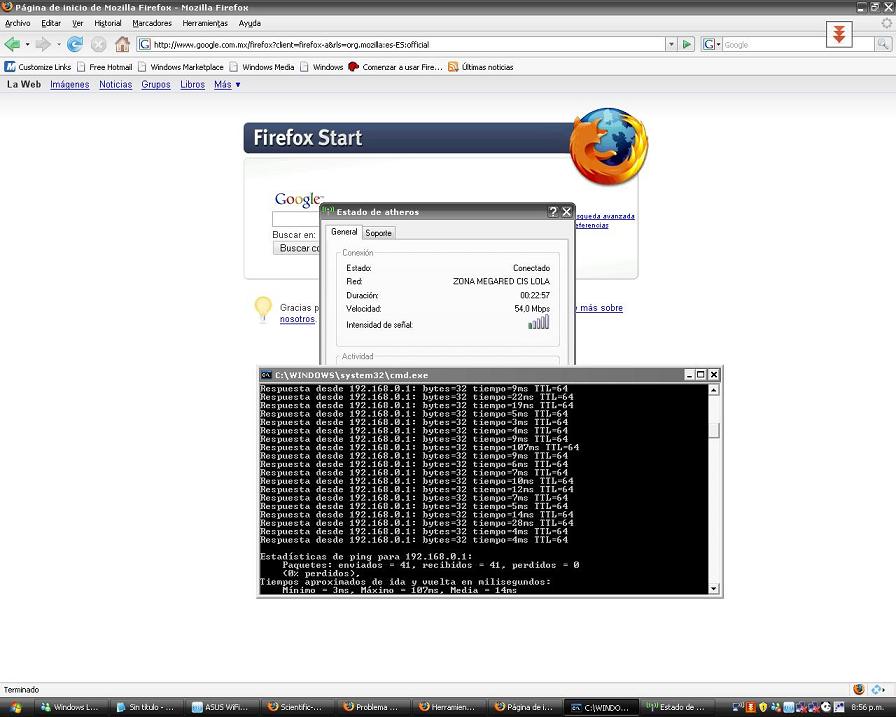Viewport: 896px width, 717px height.
Task: Open the Free Hotmail bookmark
Action: 105,67
